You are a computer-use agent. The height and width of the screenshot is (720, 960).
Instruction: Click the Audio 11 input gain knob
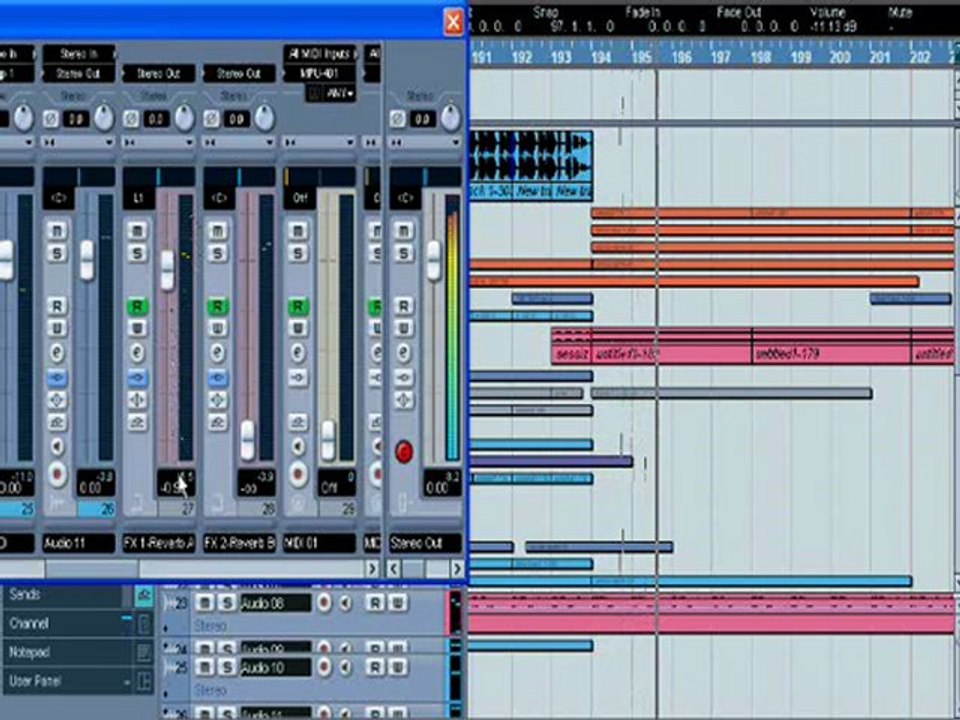click(x=103, y=118)
